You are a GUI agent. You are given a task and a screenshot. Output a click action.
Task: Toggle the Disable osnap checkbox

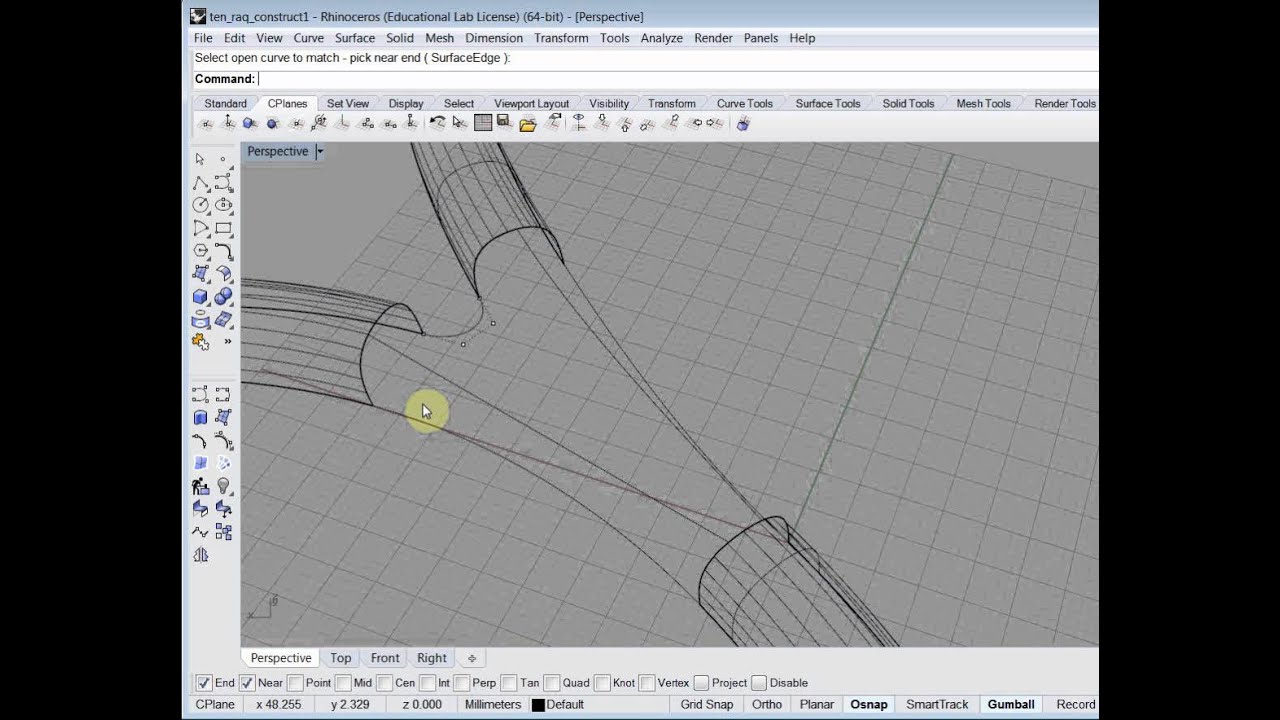(x=759, y=683)
